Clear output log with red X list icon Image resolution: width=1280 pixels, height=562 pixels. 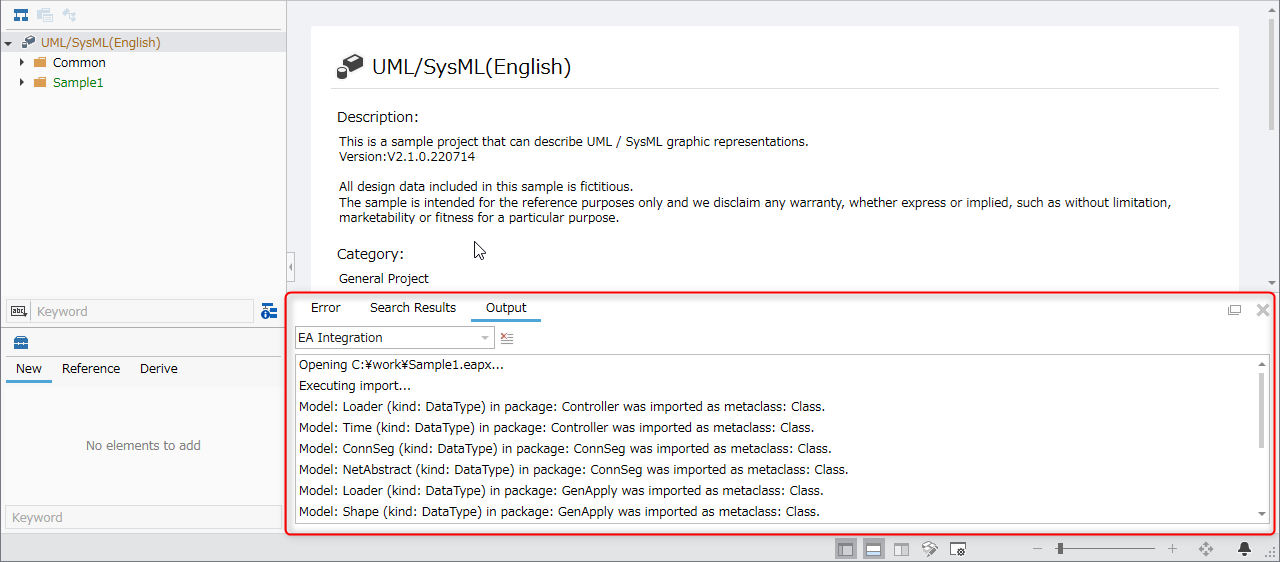(507, 338)
